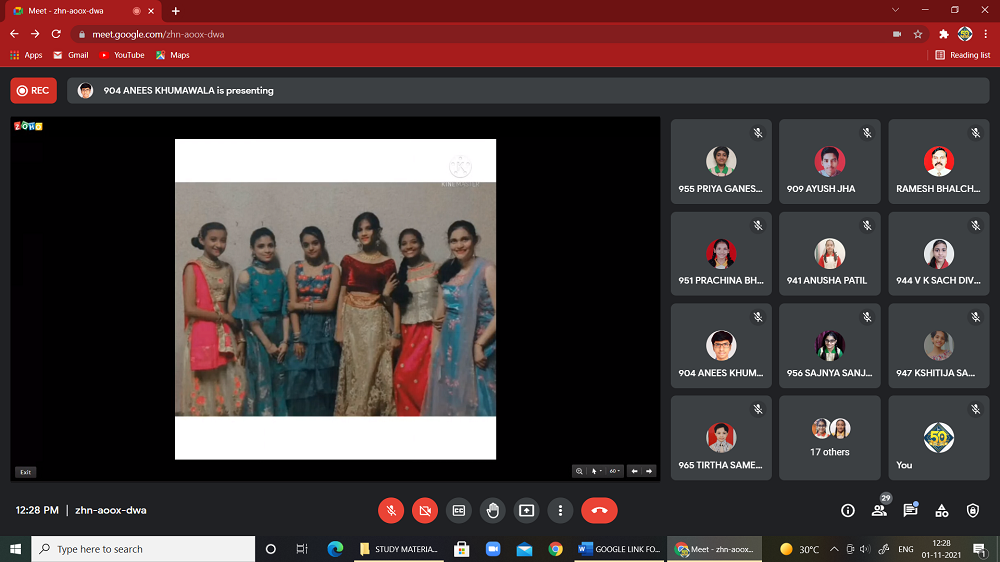Open the Reading list

pyautogui.click(x=963, y=55)
